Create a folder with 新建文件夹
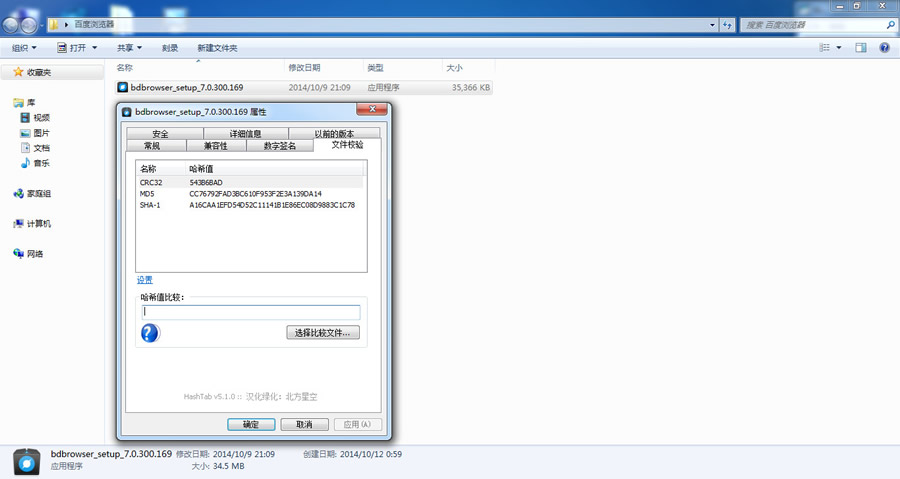Viewport: 900px width, 479px height. click(x=217, y=48)
